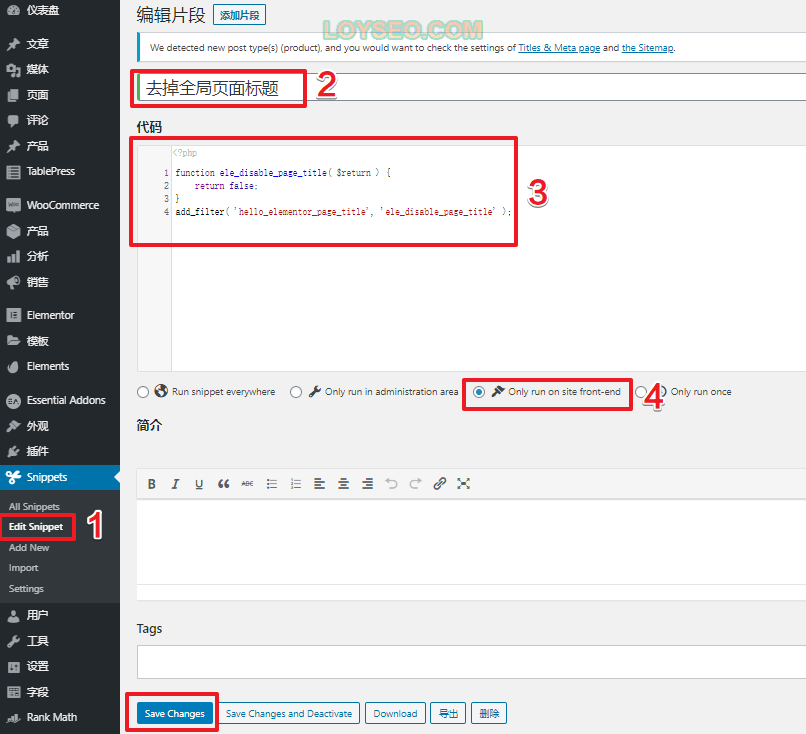
Task: Undo the last edit in the description
Action: pos(391,484)
